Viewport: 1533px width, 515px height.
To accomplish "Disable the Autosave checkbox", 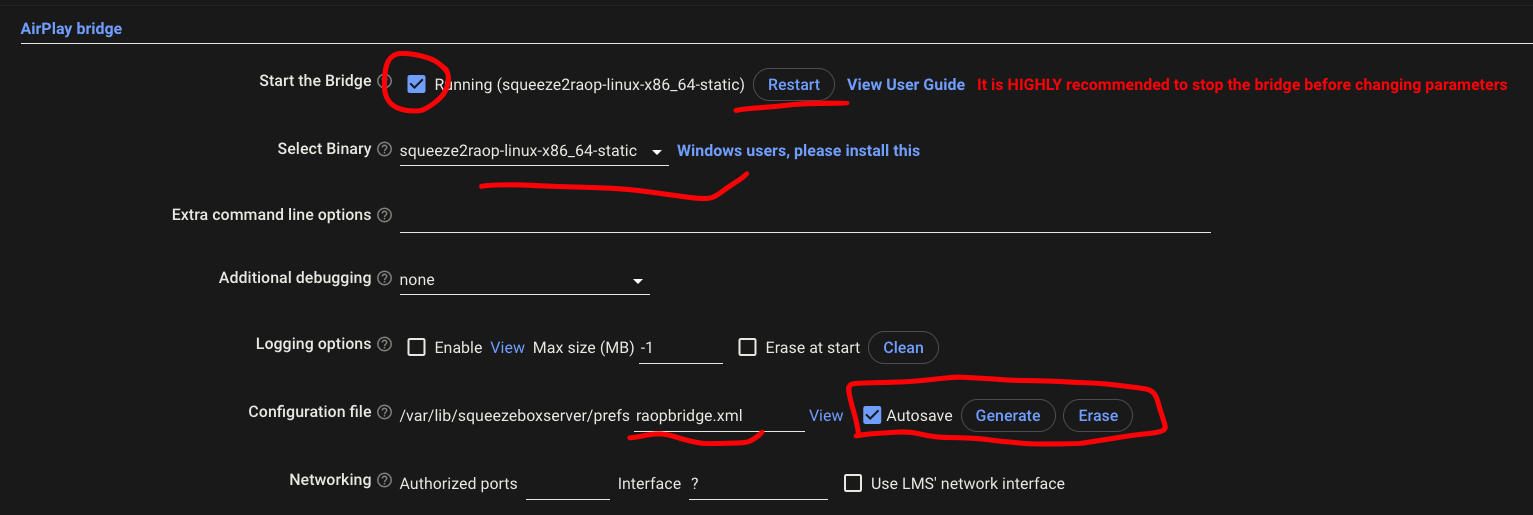I will (872, 415).
